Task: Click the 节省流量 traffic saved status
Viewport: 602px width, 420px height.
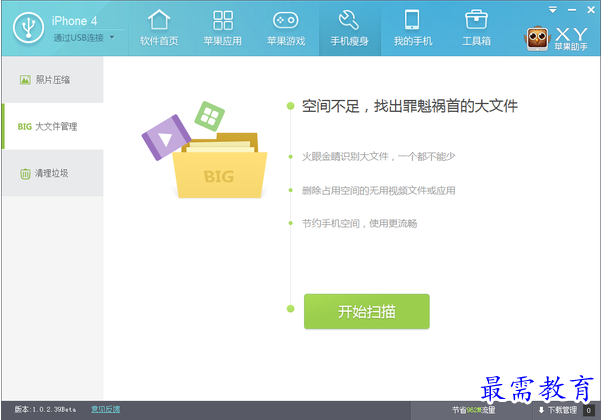Action: [473, 410]
